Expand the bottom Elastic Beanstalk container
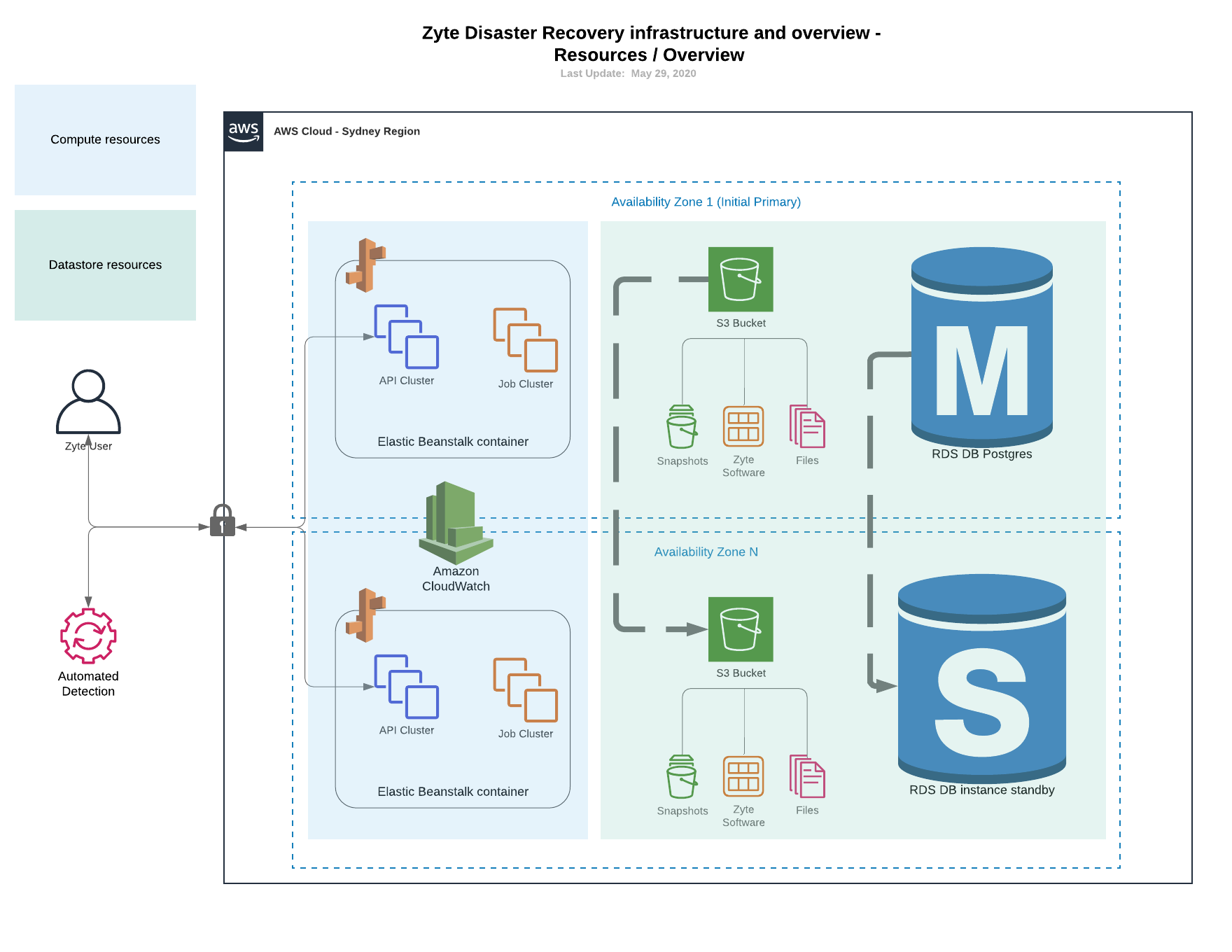Viewport: 1232px width, 952px height. click(452, 791)
